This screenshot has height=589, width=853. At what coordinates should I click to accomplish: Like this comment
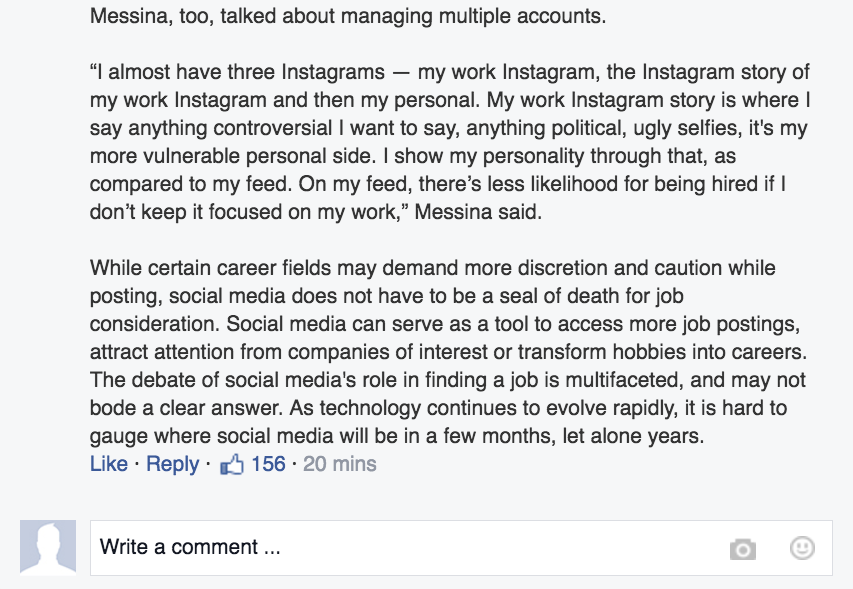(x=108, y=464)
